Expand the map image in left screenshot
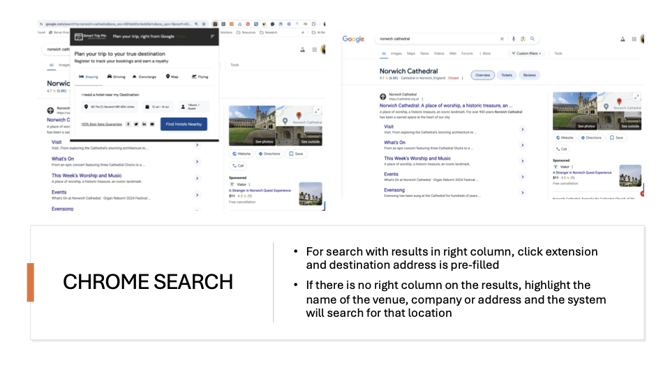Viewport: 670px width, 376px height. click(x=317, y=111)
